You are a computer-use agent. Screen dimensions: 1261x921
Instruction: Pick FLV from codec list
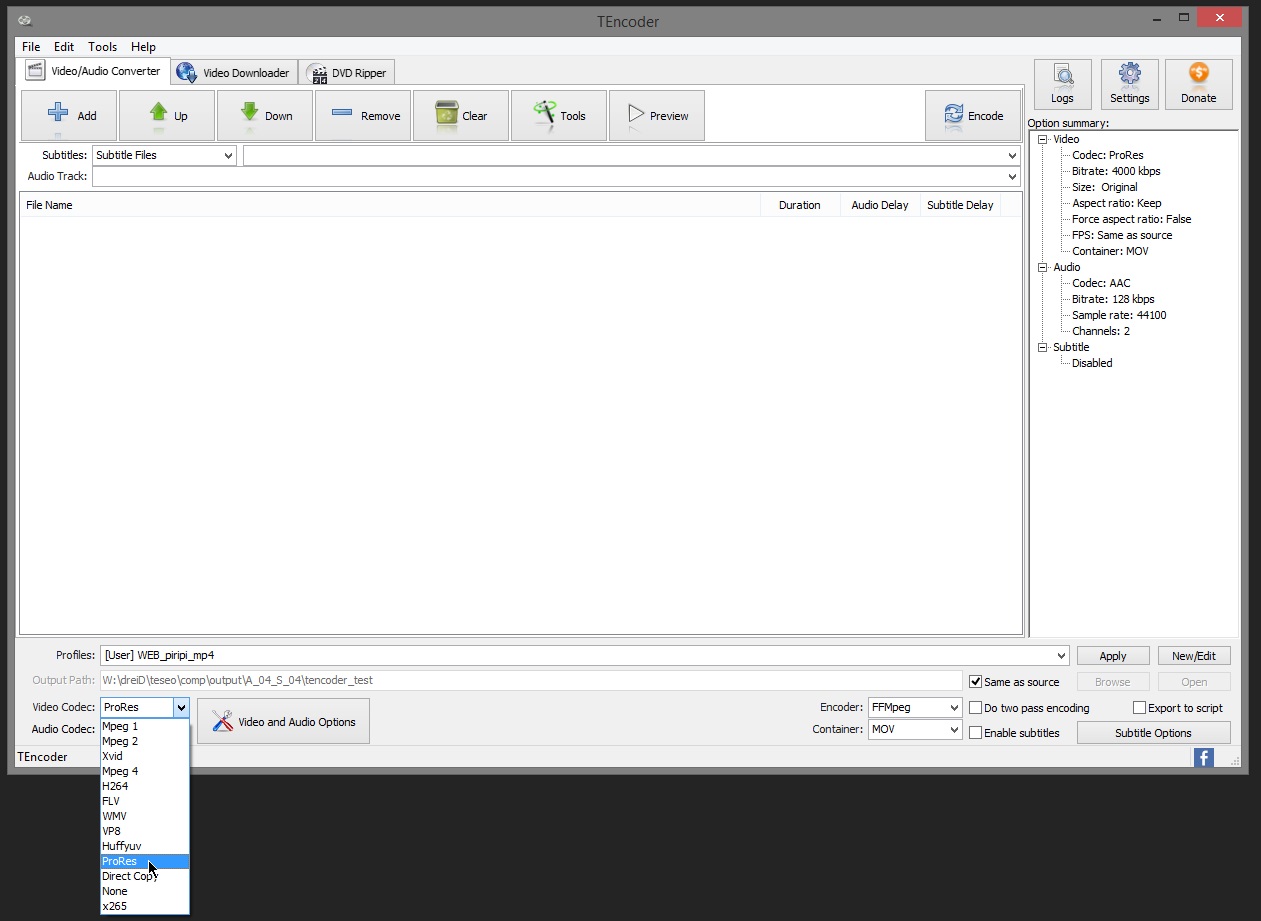click(x=144, y=801)
